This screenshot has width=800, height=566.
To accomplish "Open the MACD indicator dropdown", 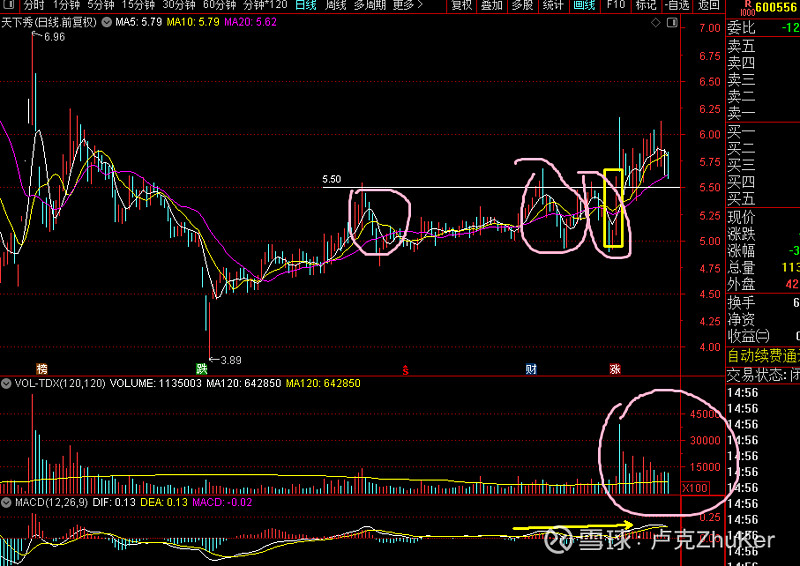I will pos(6,503).
